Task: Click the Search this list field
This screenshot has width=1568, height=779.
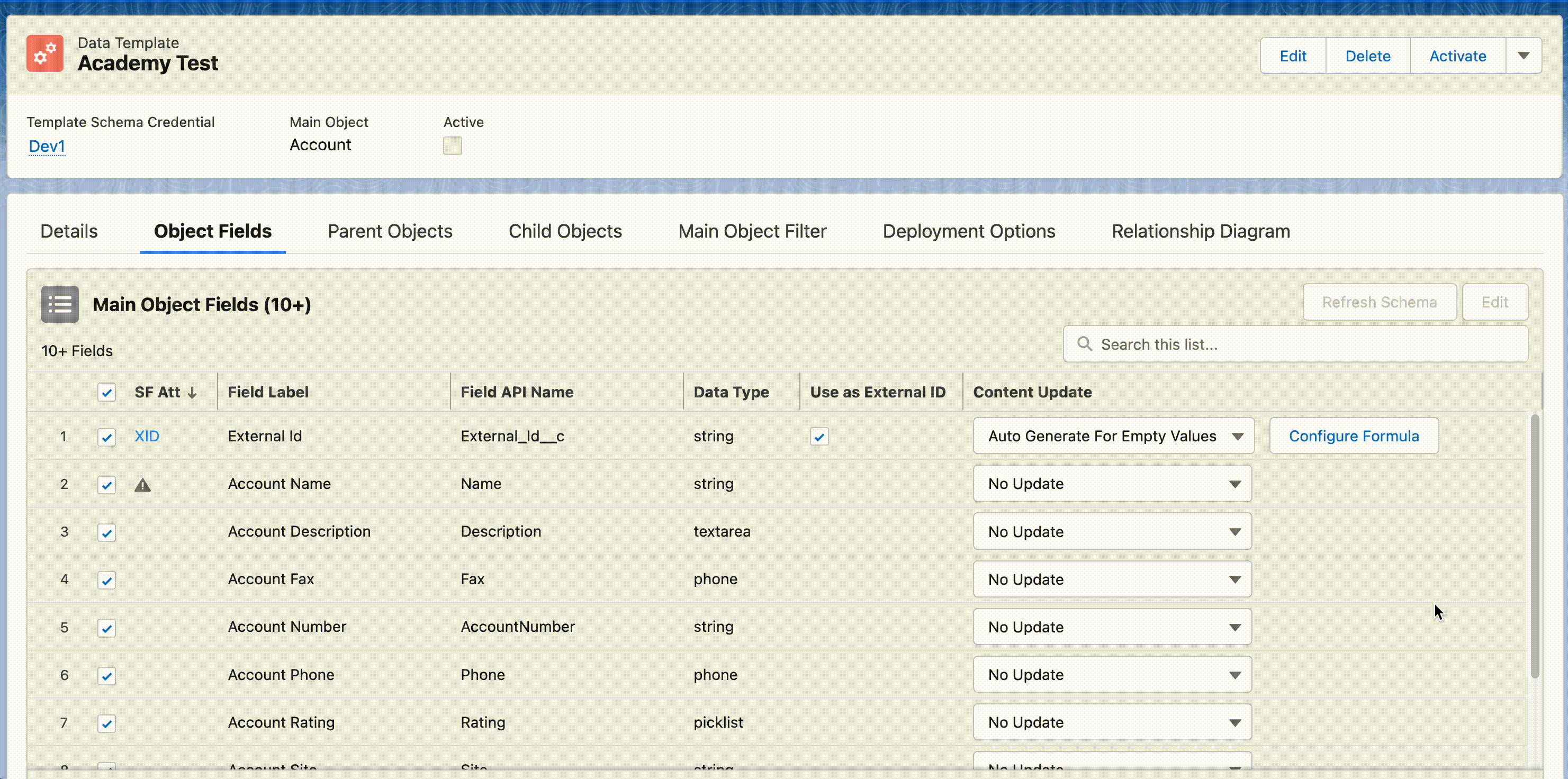Action: (1295, 344)
